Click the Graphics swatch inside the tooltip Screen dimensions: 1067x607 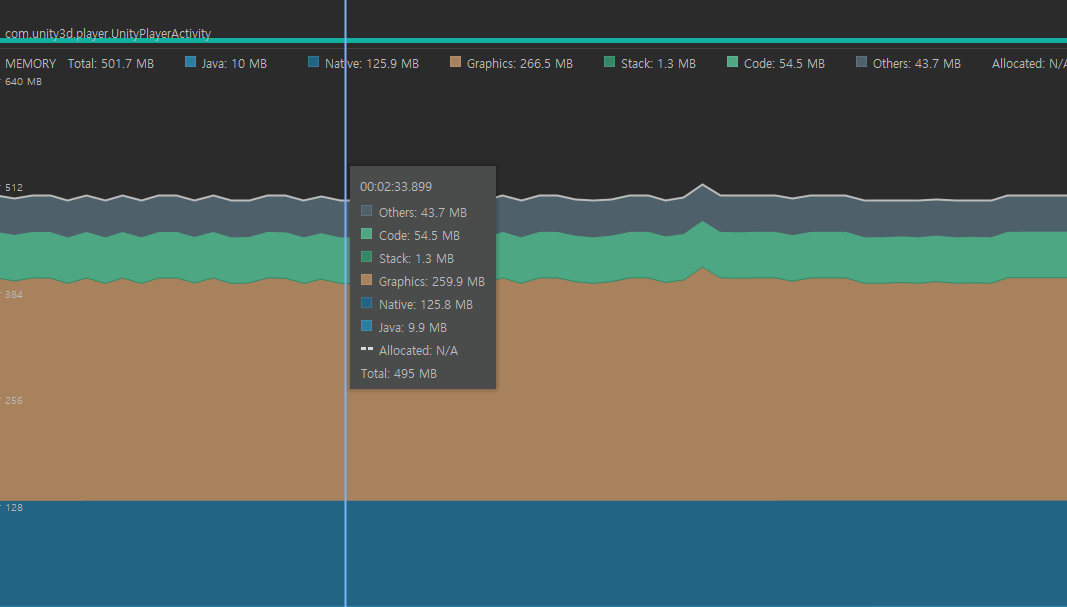click(x=366, y=280)
